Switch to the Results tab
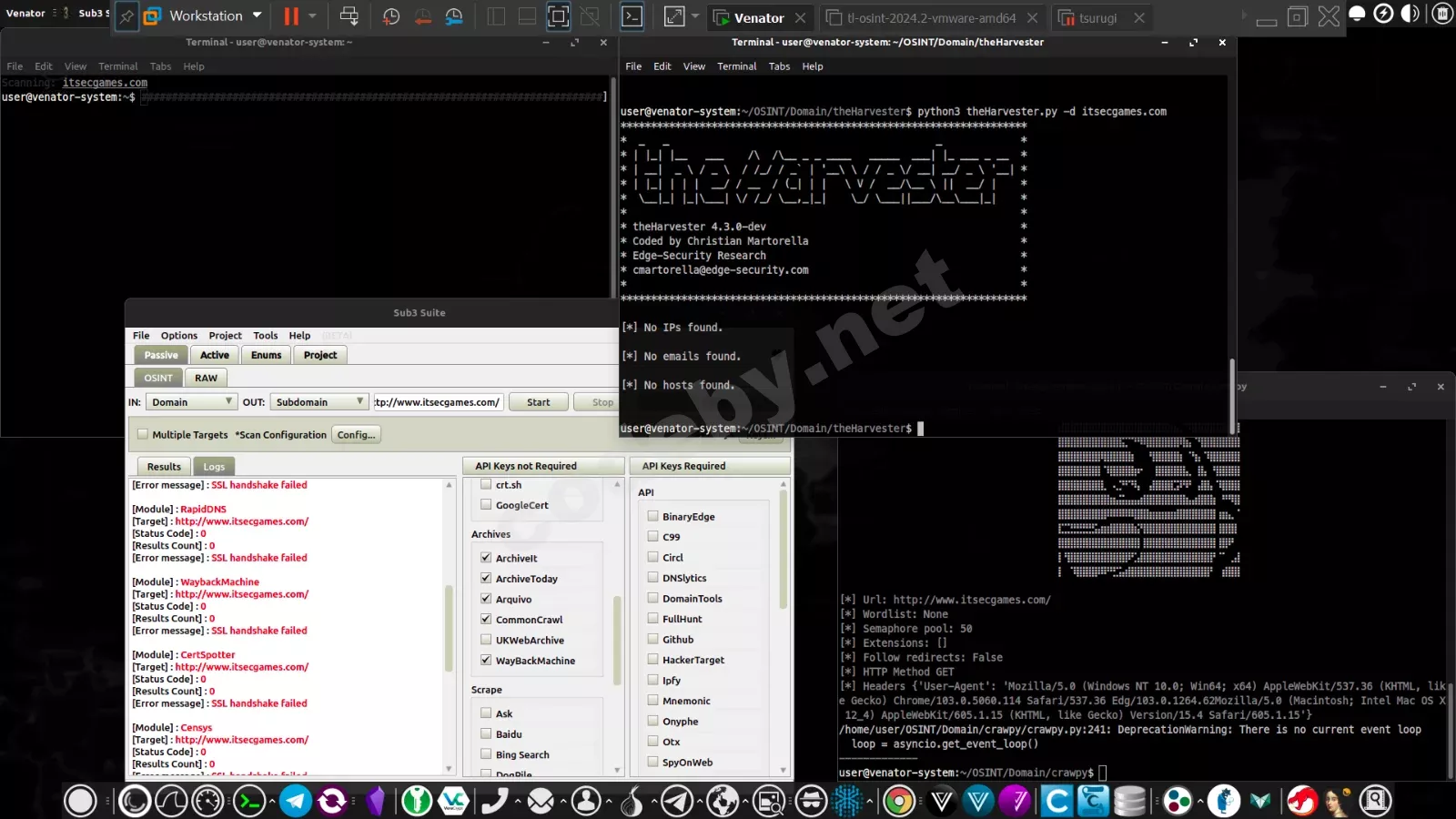The width and height of the screenshot is (1456, 819). click(x=163, y=466)
